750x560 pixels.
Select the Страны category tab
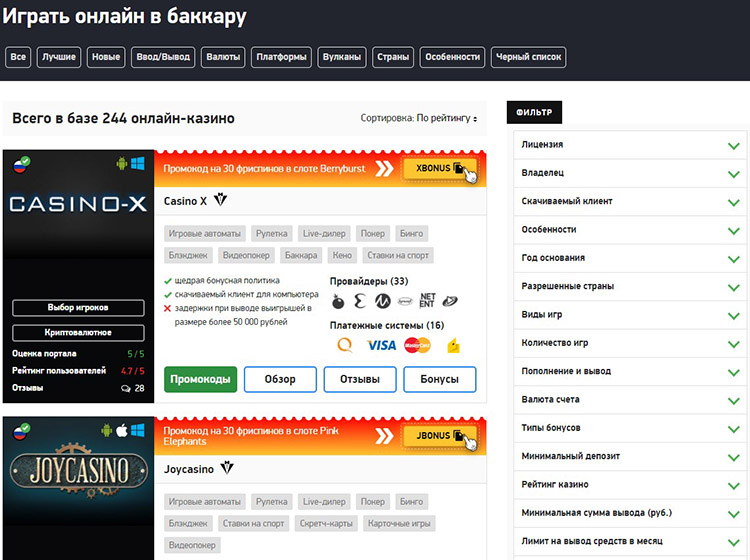[x=393, y=57]
